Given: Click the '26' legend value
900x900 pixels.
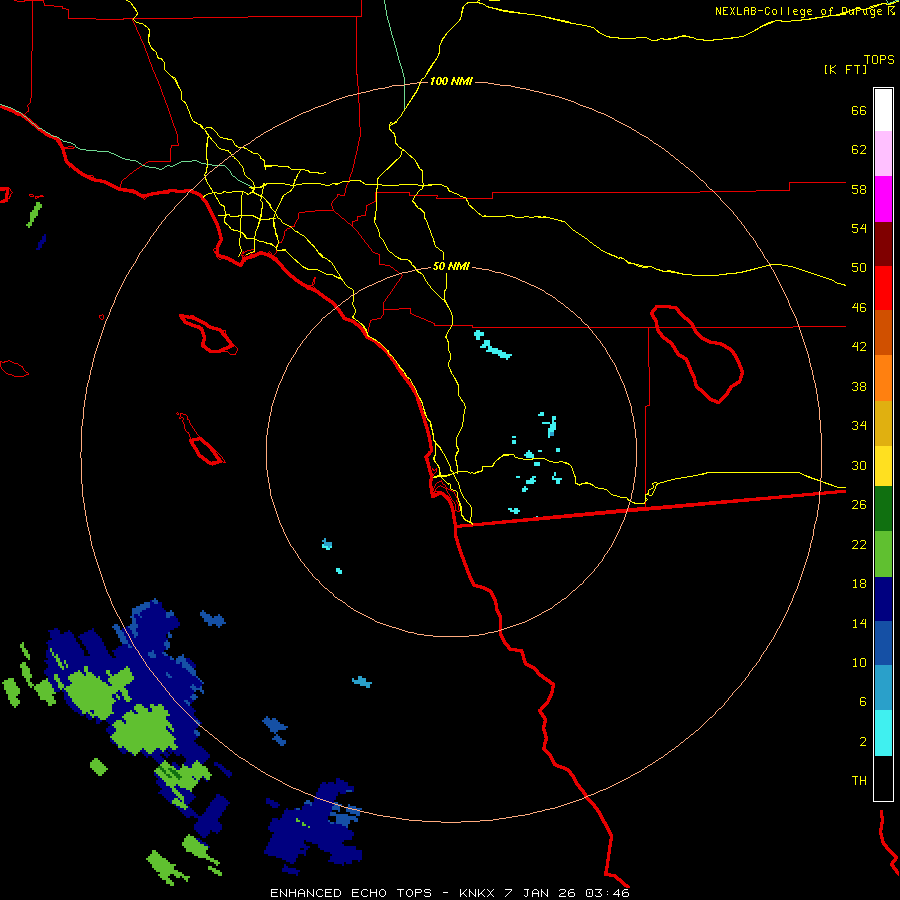Looking at the screenshot, I should 859,505.
